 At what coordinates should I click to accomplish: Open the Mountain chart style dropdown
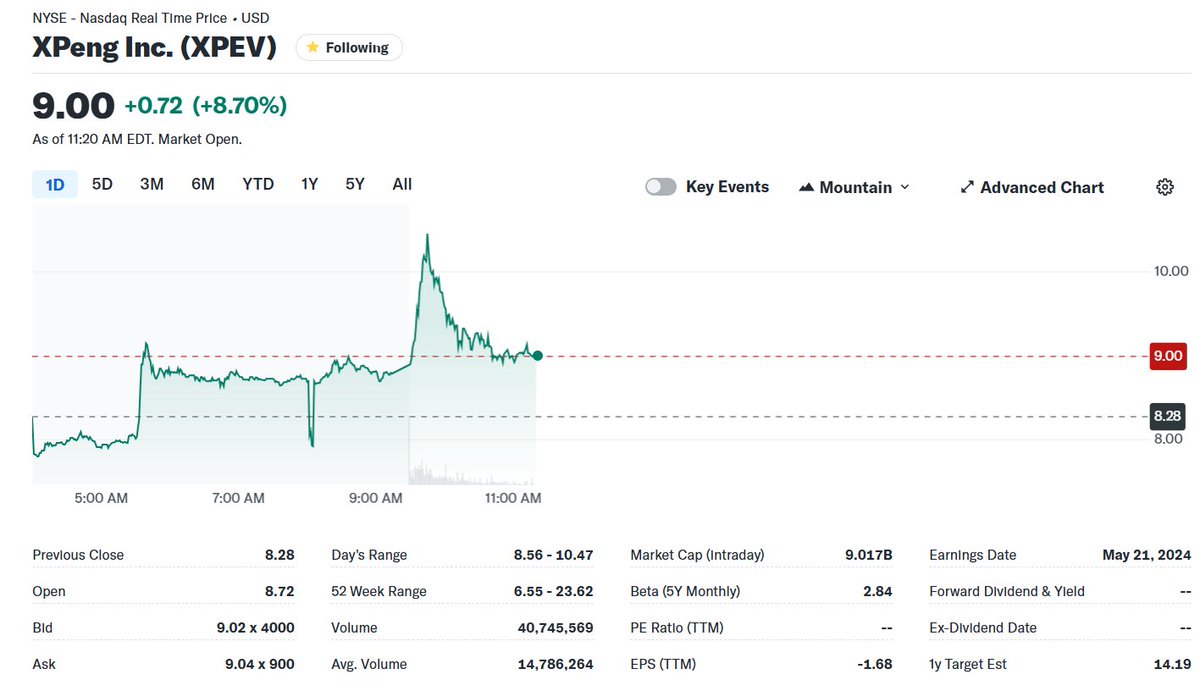click(855, 187)
